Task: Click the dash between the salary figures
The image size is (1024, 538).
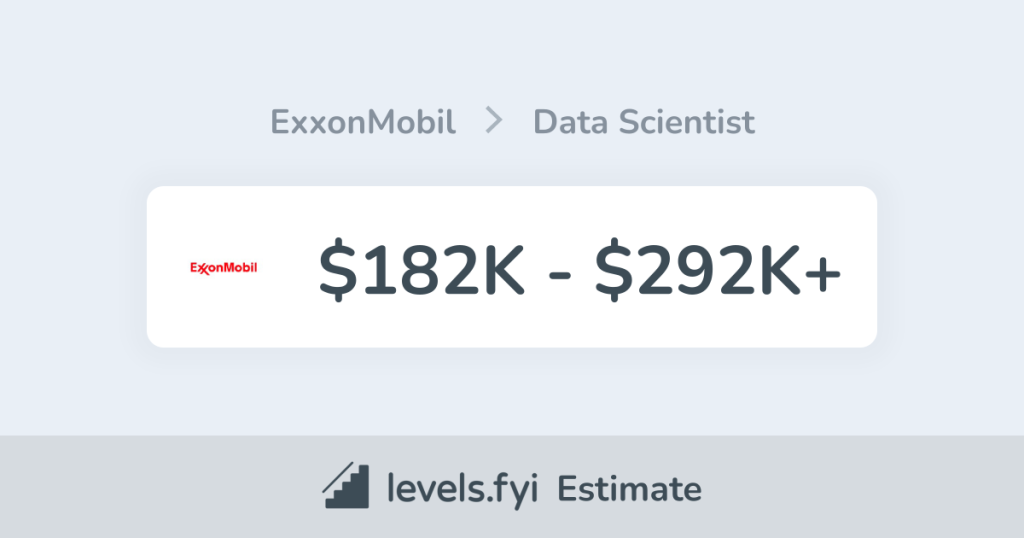Action: coord(560,272)
